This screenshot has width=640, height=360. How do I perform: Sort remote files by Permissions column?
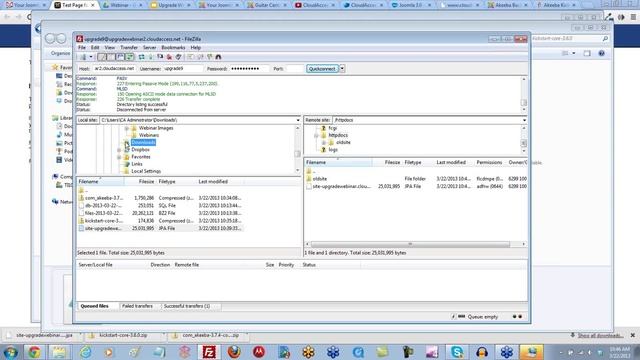point(490,162)
